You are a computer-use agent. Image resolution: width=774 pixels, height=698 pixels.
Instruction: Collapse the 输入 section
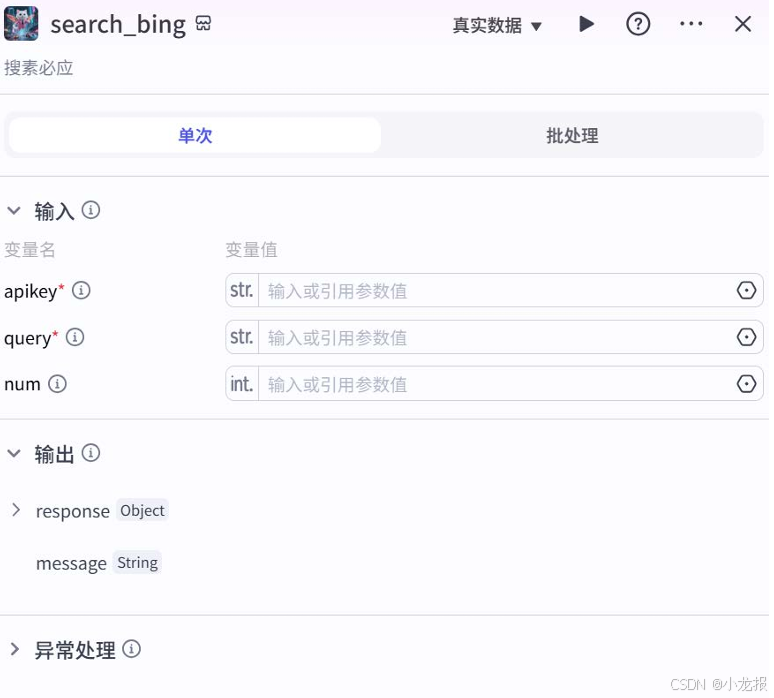(x=14, y=211)
